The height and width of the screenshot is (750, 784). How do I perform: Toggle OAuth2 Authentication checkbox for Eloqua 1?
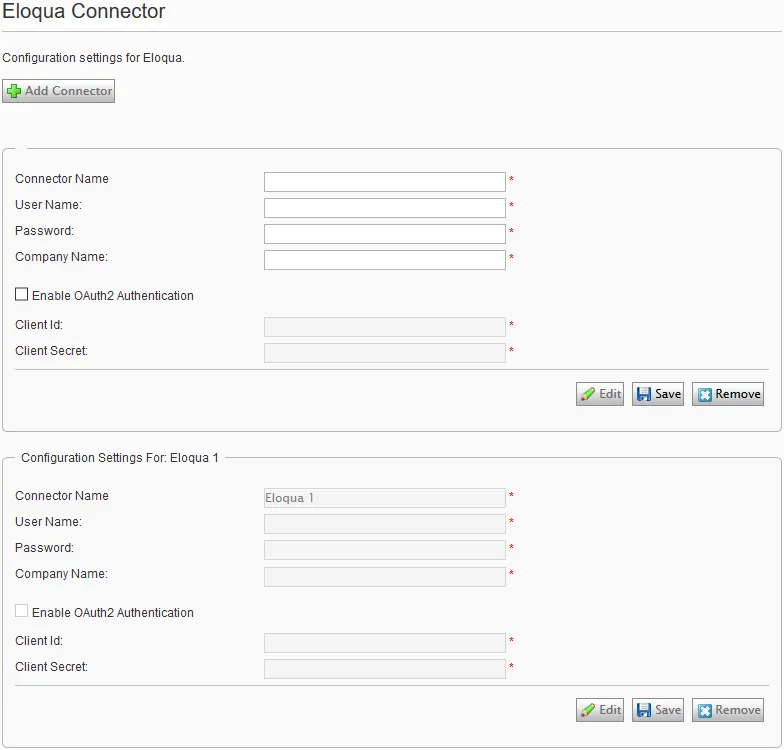pos(22,610)
